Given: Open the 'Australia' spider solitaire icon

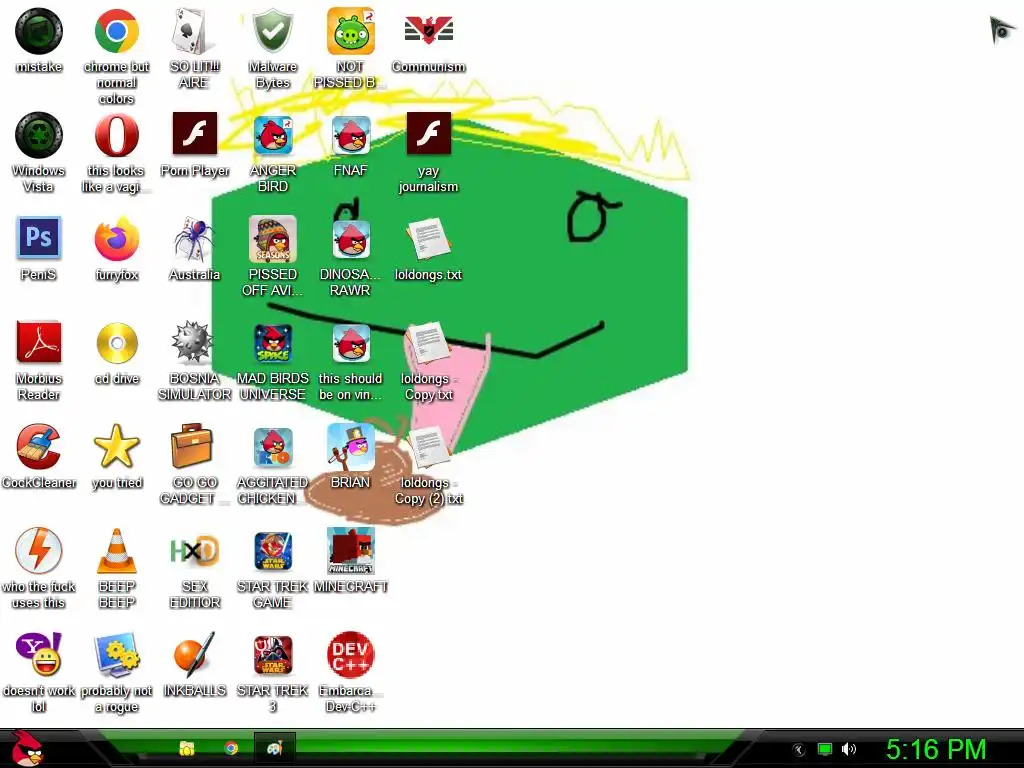Looking at the screenshot, I should pos(194,239).
